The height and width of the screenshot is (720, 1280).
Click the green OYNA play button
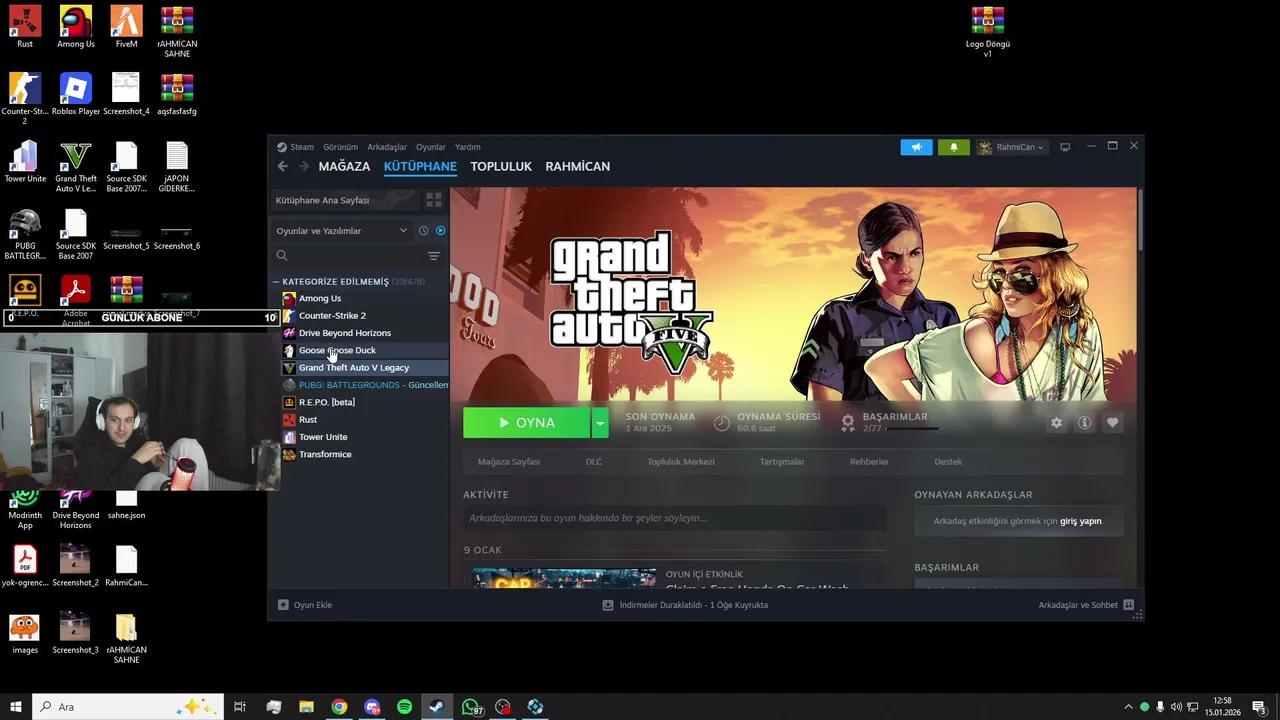point(527,423)
